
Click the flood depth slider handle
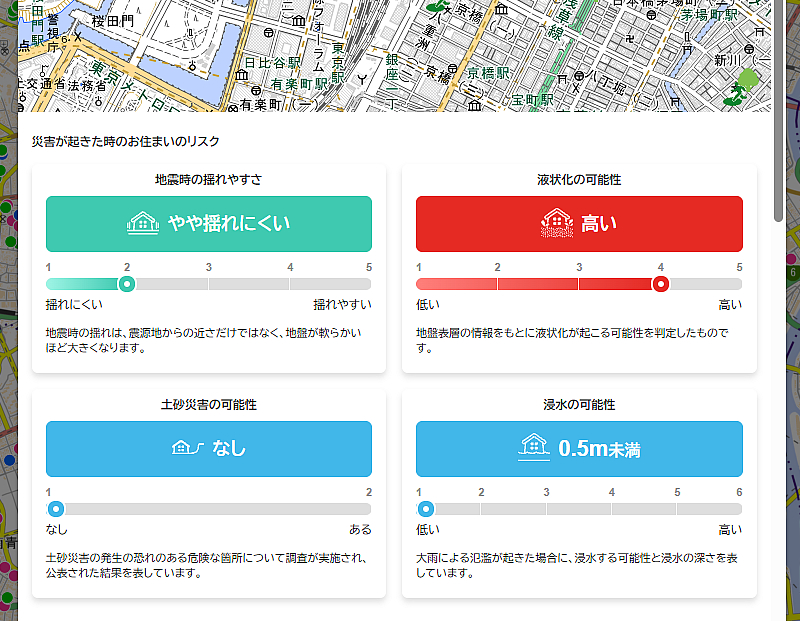(x=426, y=509)
